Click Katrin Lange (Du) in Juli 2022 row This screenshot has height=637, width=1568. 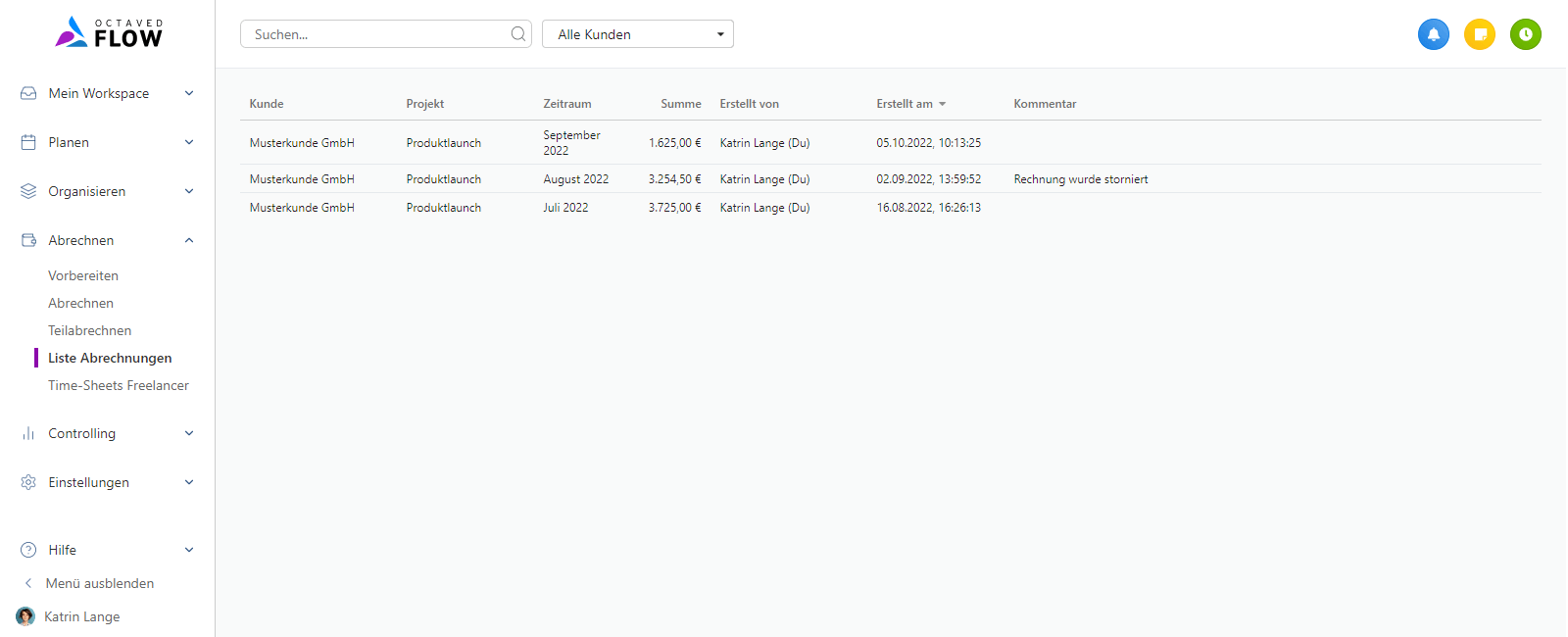click(765, 208)
